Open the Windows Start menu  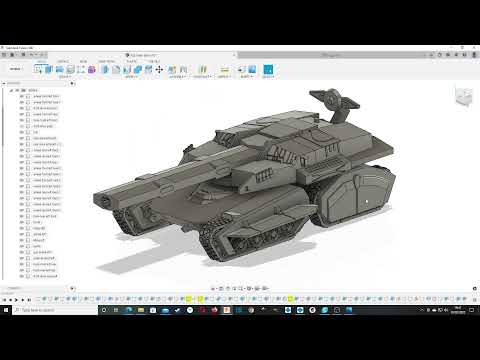pyautogui.click(x=6, y=310)
